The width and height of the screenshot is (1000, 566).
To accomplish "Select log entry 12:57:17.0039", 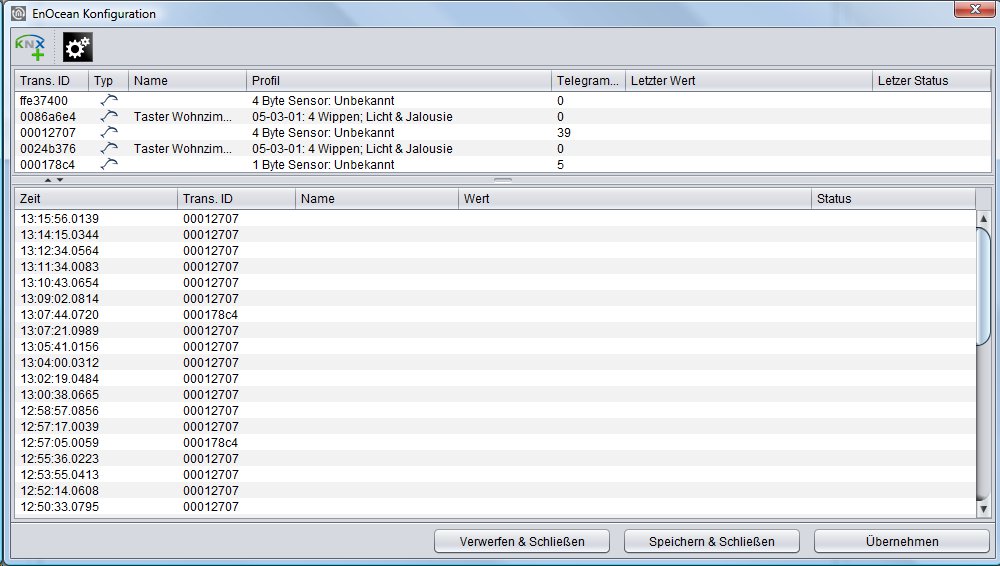I will [496, 426].
